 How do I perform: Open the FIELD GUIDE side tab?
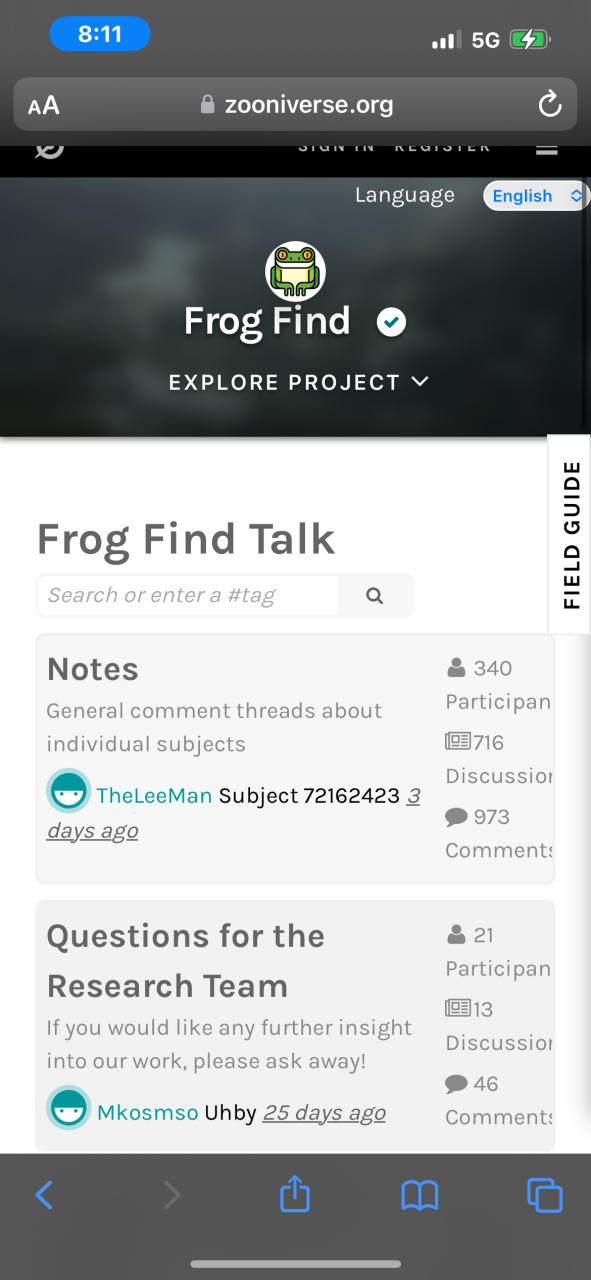(570, 535)
